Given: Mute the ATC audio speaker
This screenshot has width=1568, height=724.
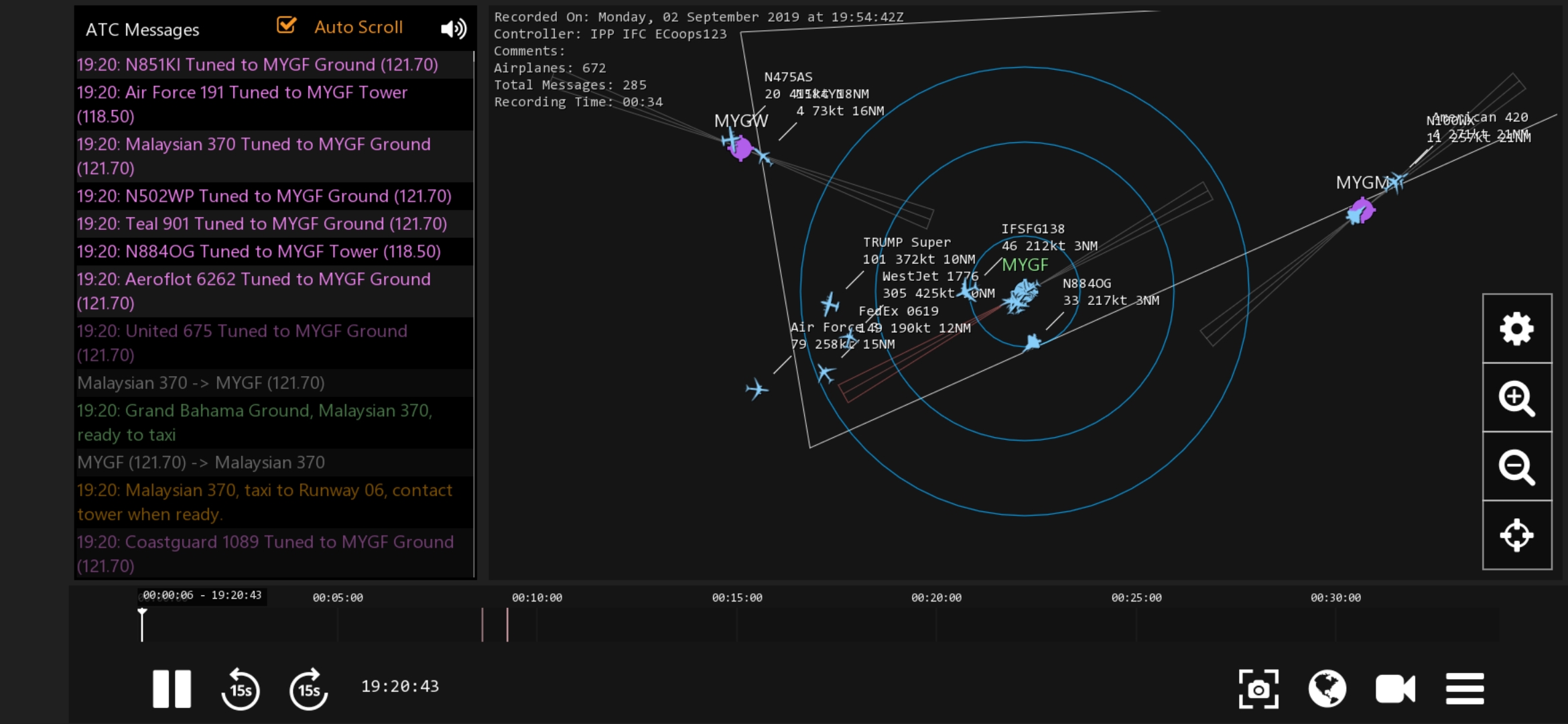Looking at the screenshot, I should pyautogui.click(x=453, y=28).
